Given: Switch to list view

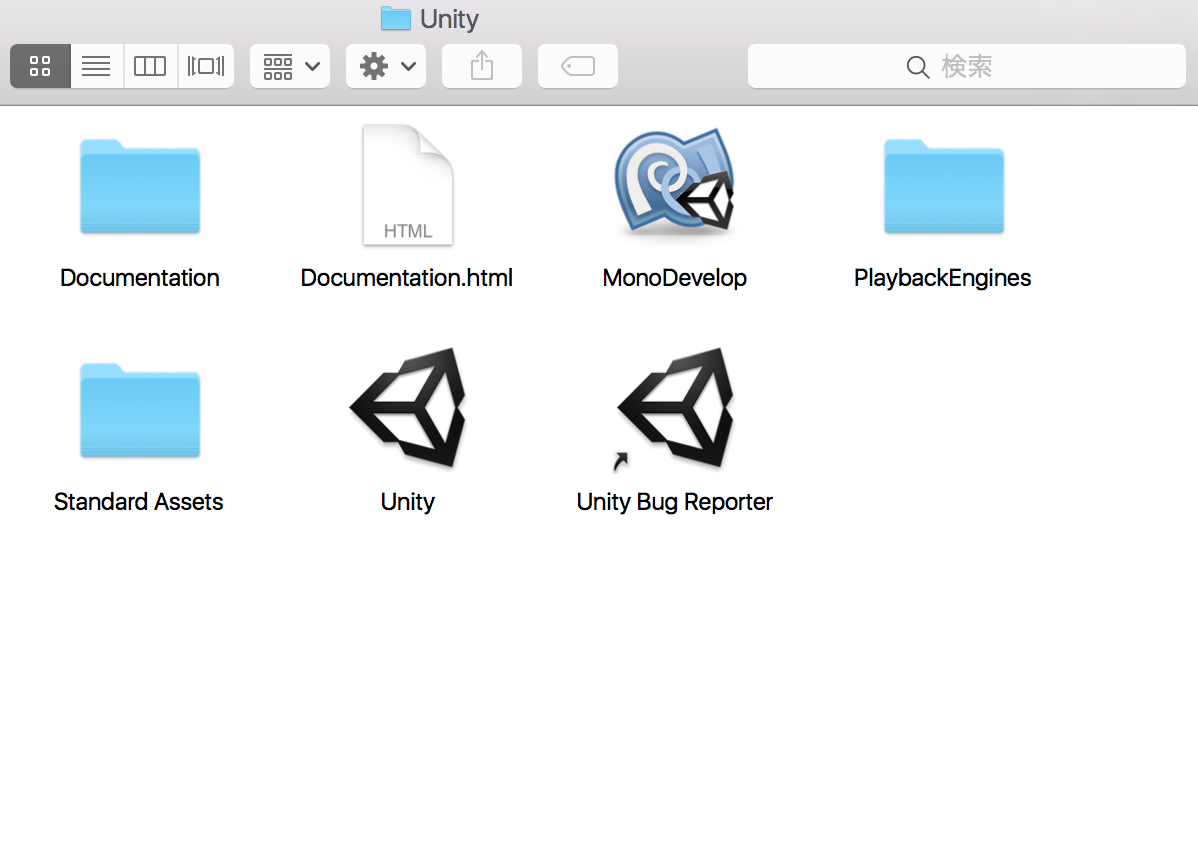Looking at the screenshot, I should [x=96, y=66].
